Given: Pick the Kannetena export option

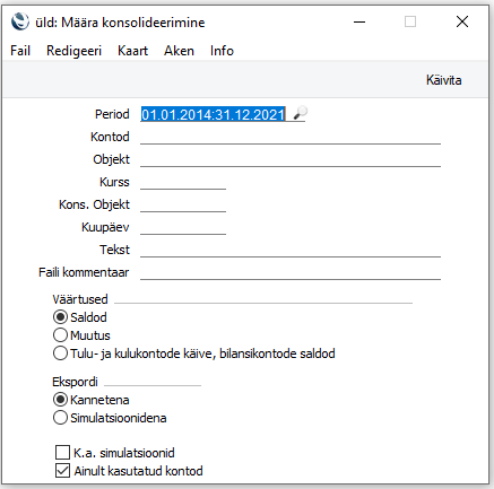Looking at the screenshot, I should (60, 399).
